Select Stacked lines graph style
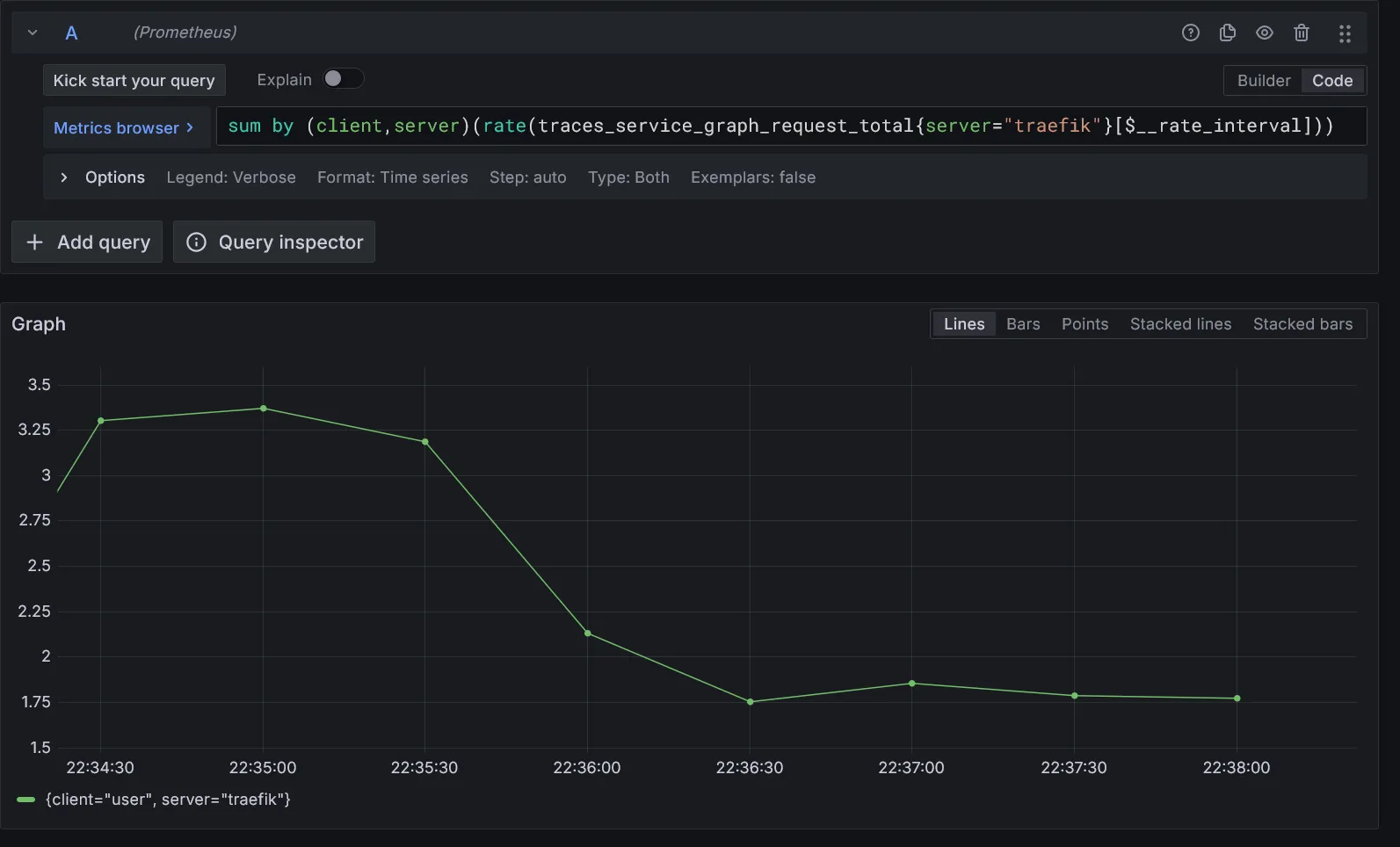The height and width of the screenshot is (847, 1400). point(1180,323)
